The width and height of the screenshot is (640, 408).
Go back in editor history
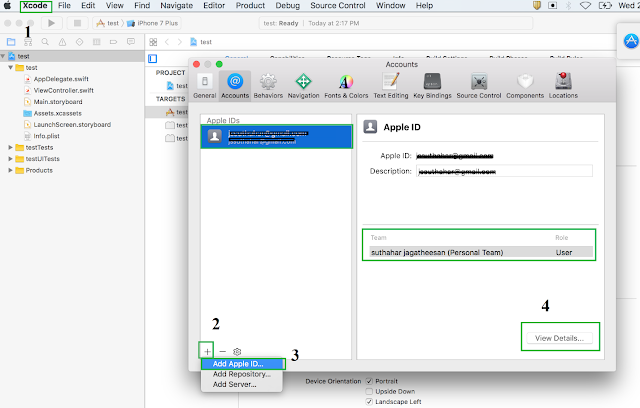pos(167,42)
